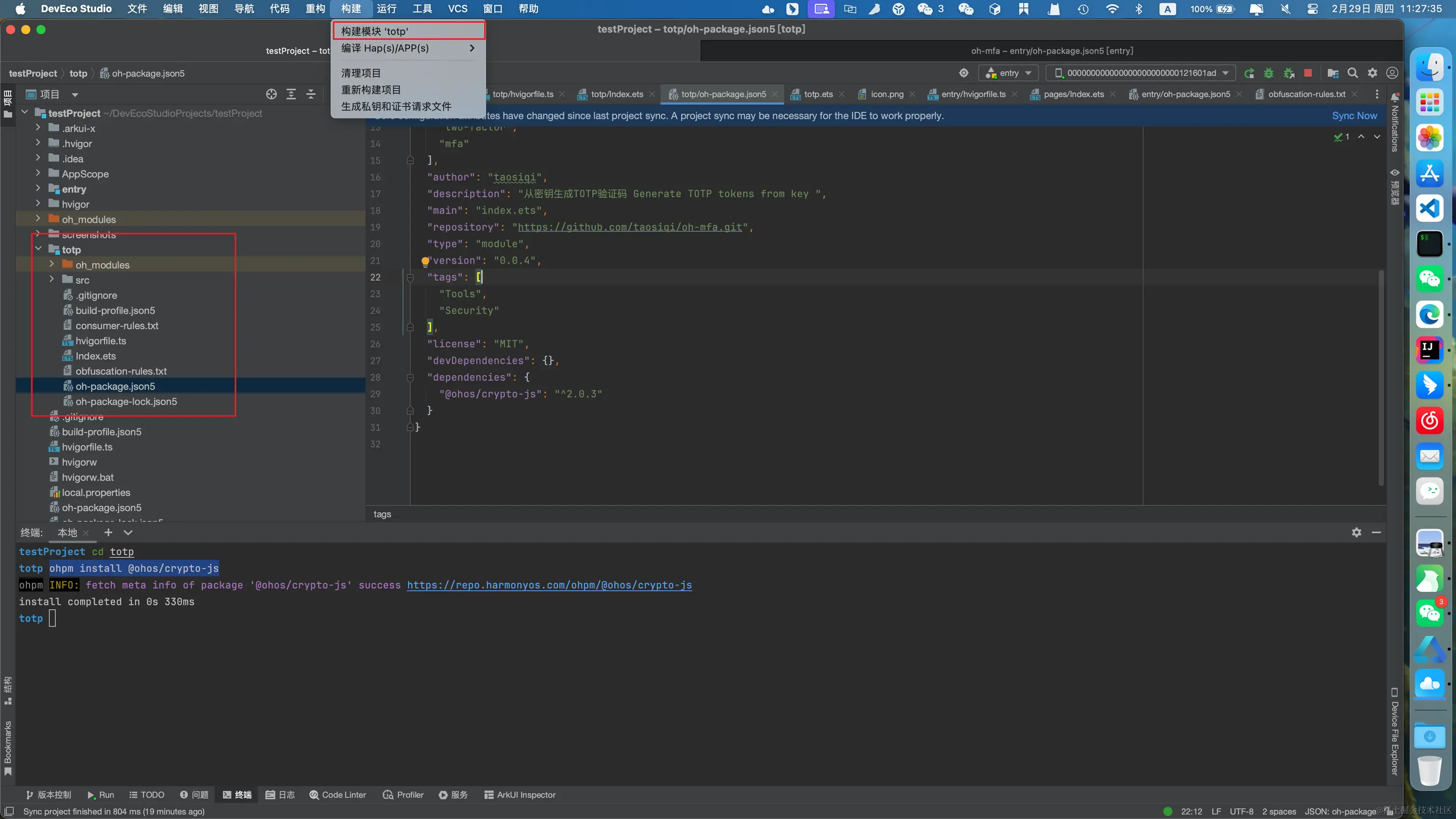Hide the terminal panel with minimize dash

1376,533
